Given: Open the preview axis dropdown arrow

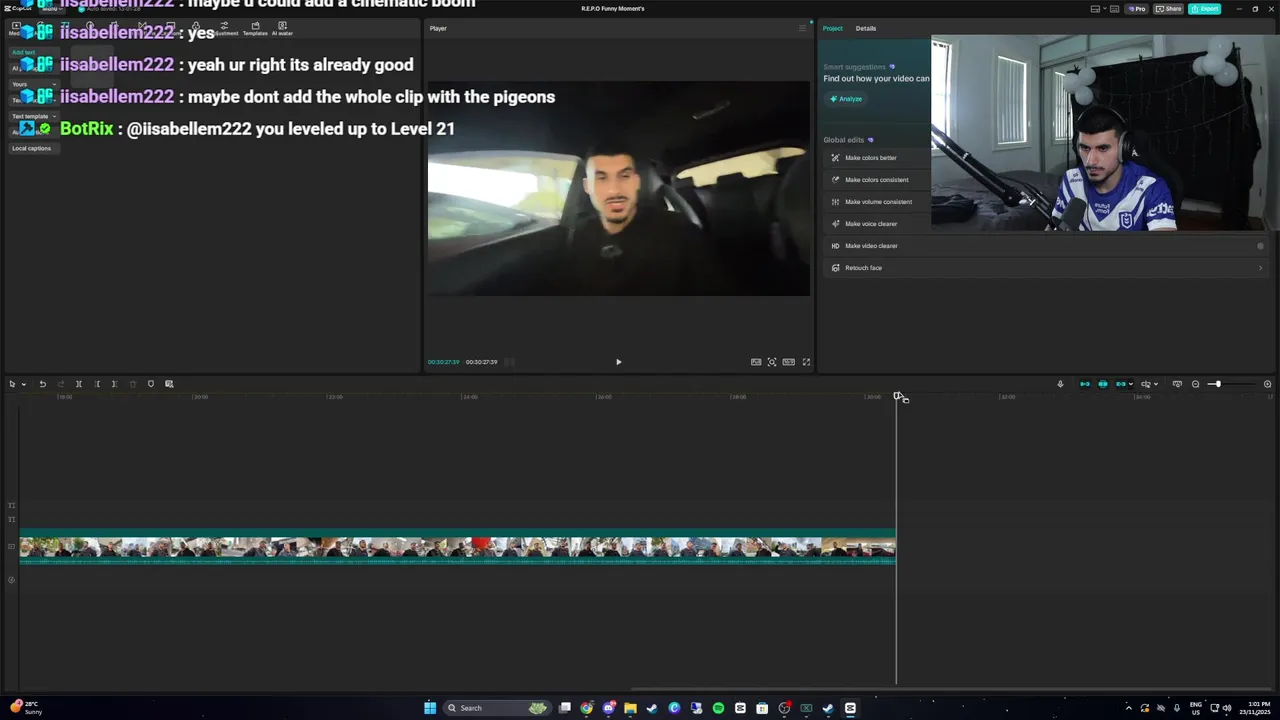Looking at the screenshot, I should (1156, 384).
